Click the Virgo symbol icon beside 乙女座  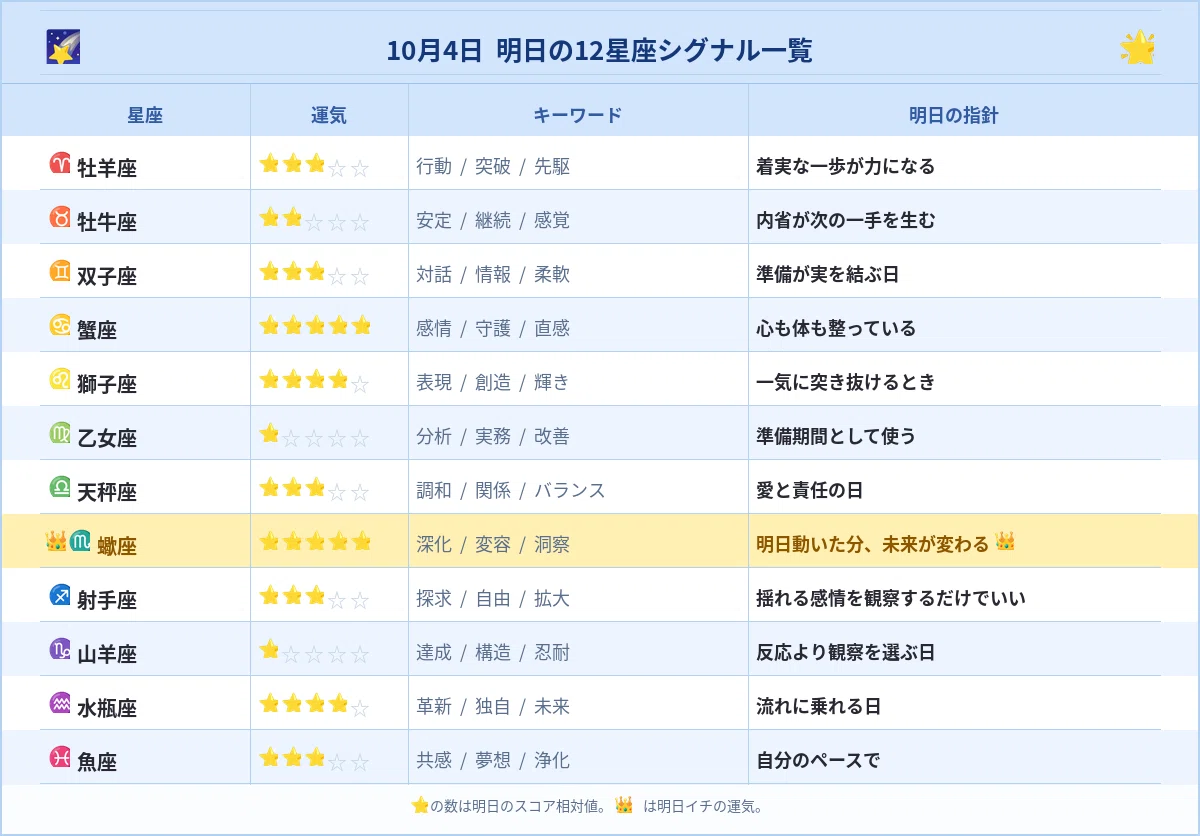(x=60, y=433)
